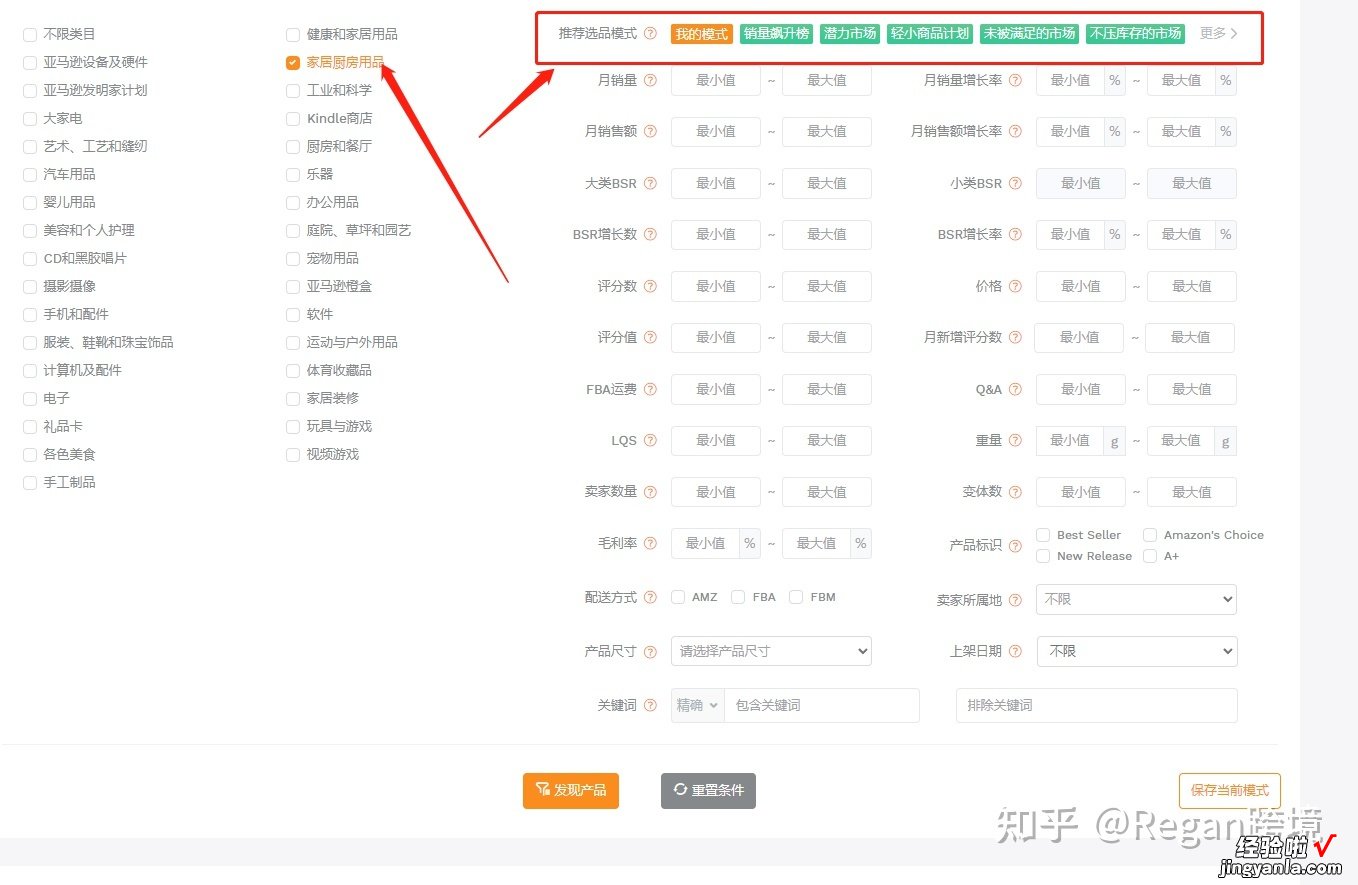Click the 排除关键词 input field

point(1096,705)
